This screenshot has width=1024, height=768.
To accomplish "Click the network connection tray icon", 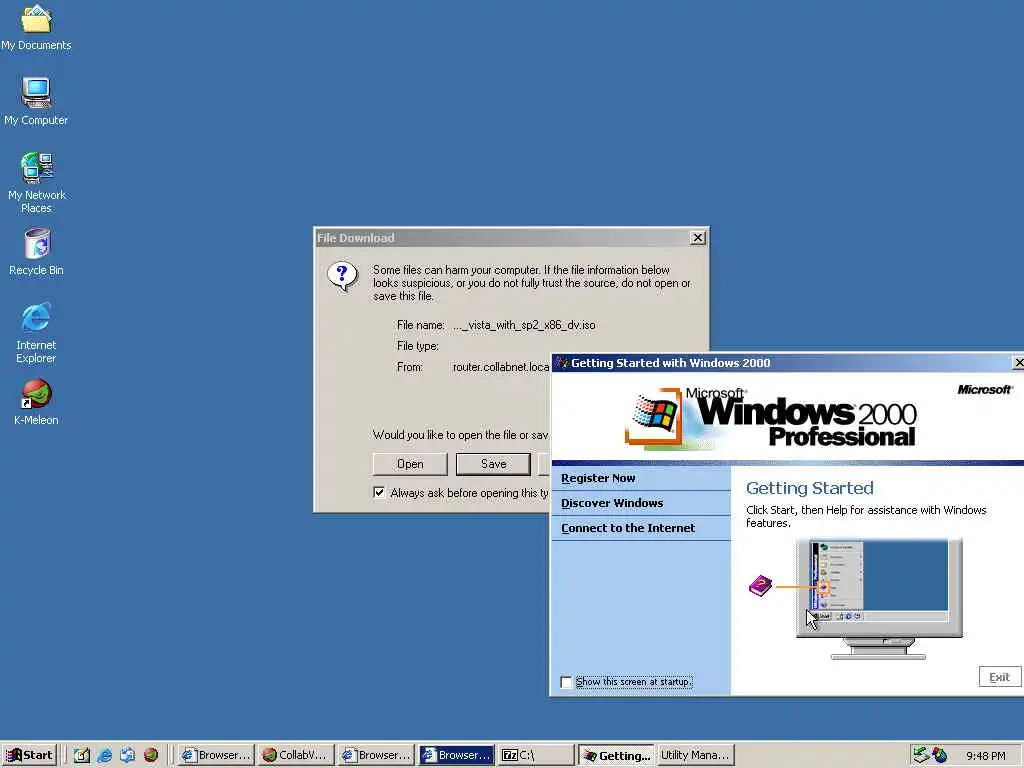I will tap(921, 755).
